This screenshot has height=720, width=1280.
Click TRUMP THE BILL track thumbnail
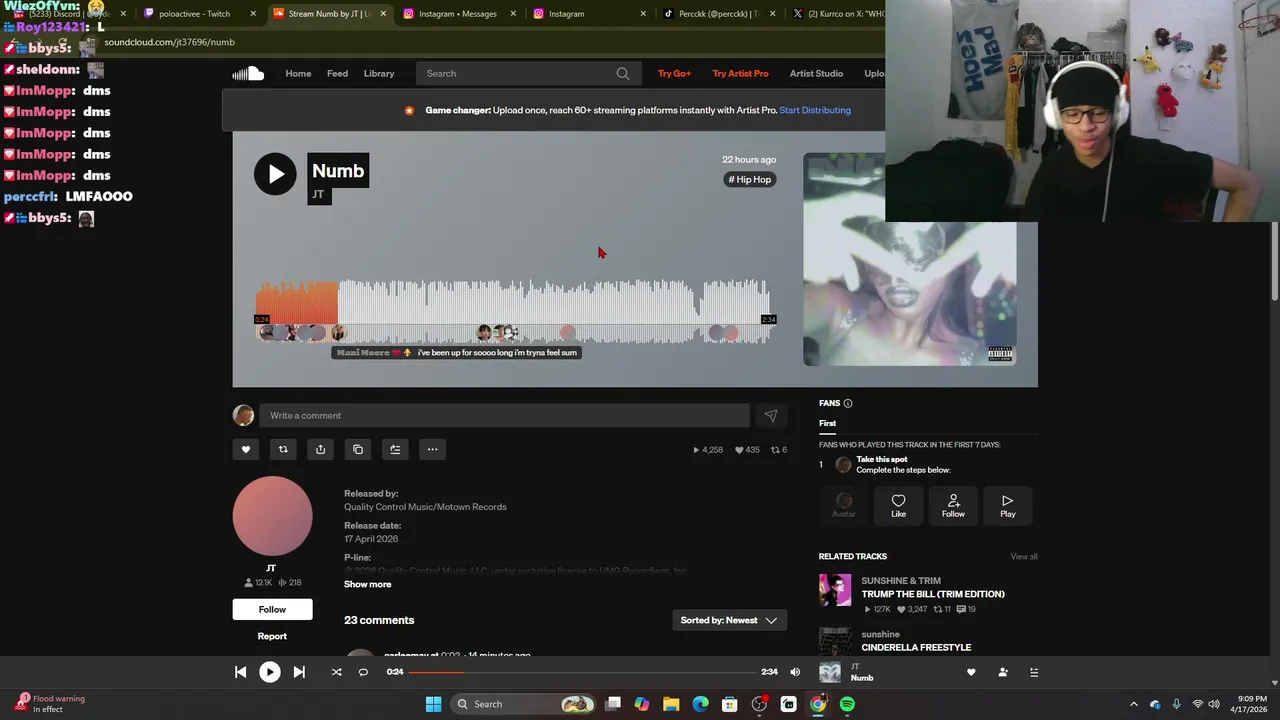tap(835, 590)
